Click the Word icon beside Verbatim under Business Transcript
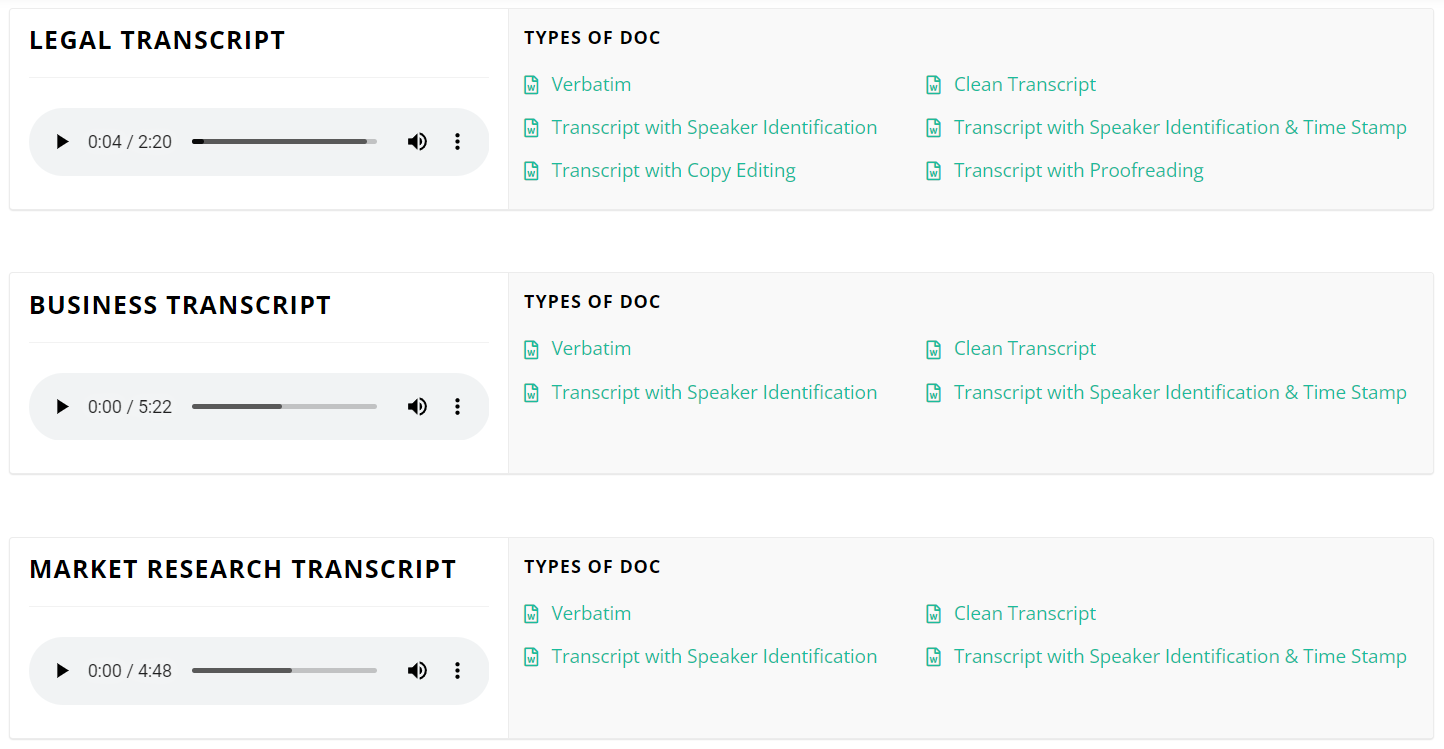Viewport: 1444px width, 749px height. pos(531,348)
